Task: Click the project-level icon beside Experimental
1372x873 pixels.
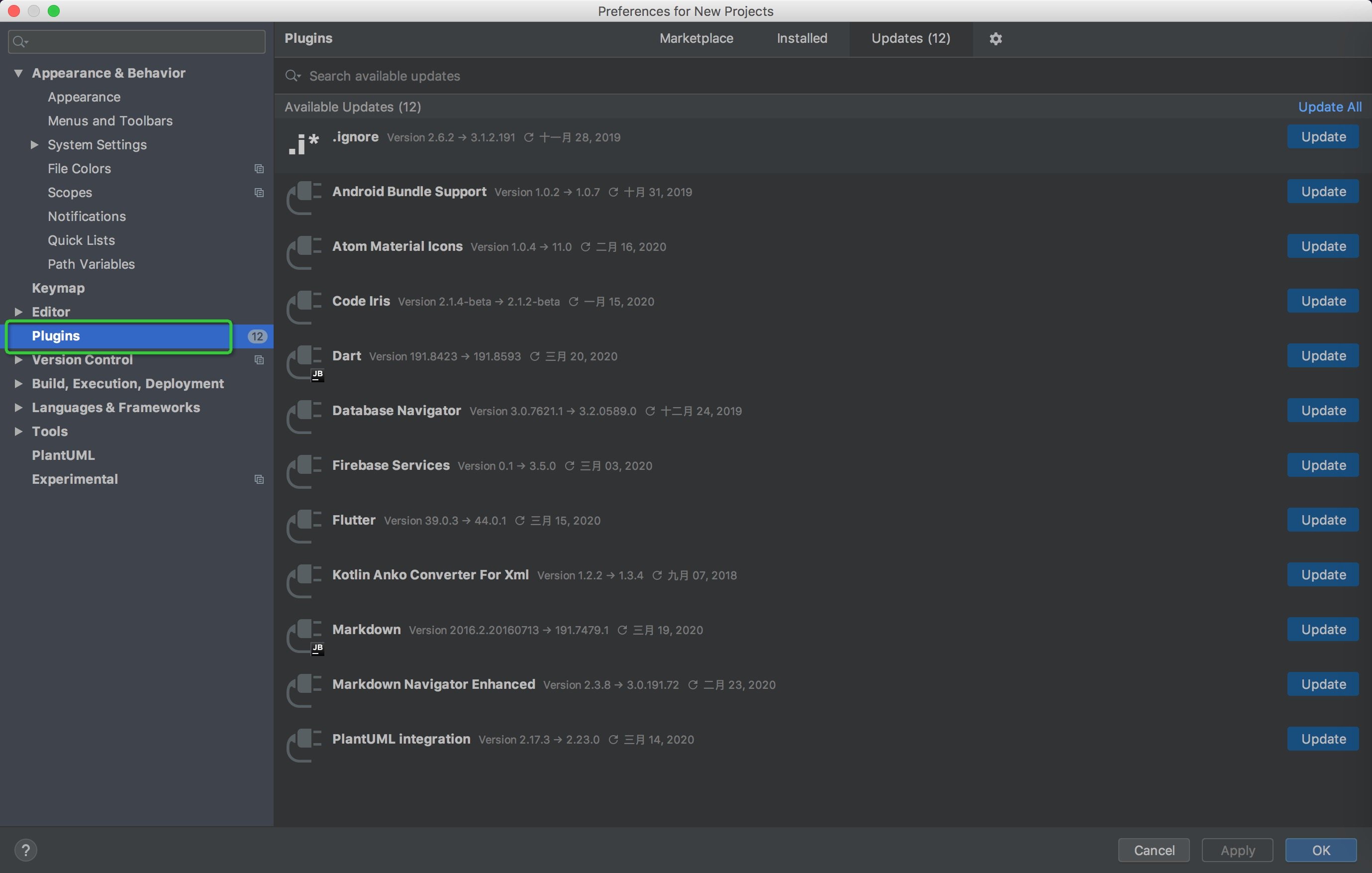Action: click(259, 479)
